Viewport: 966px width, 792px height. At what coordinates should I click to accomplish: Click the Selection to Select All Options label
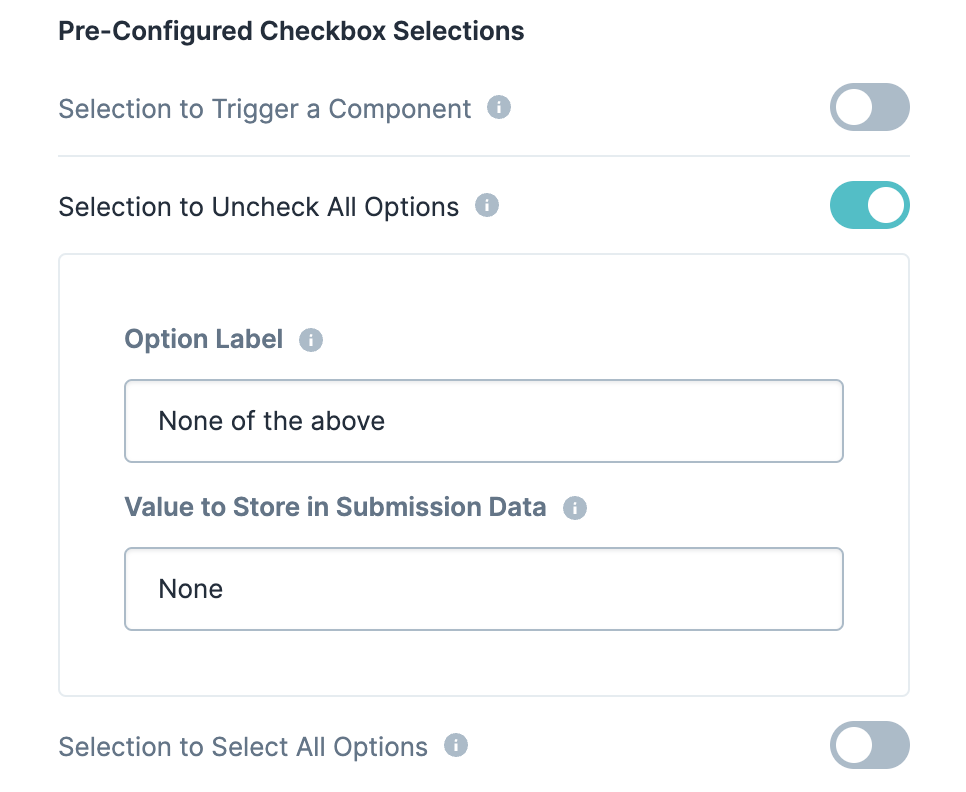tap(243, 747)
